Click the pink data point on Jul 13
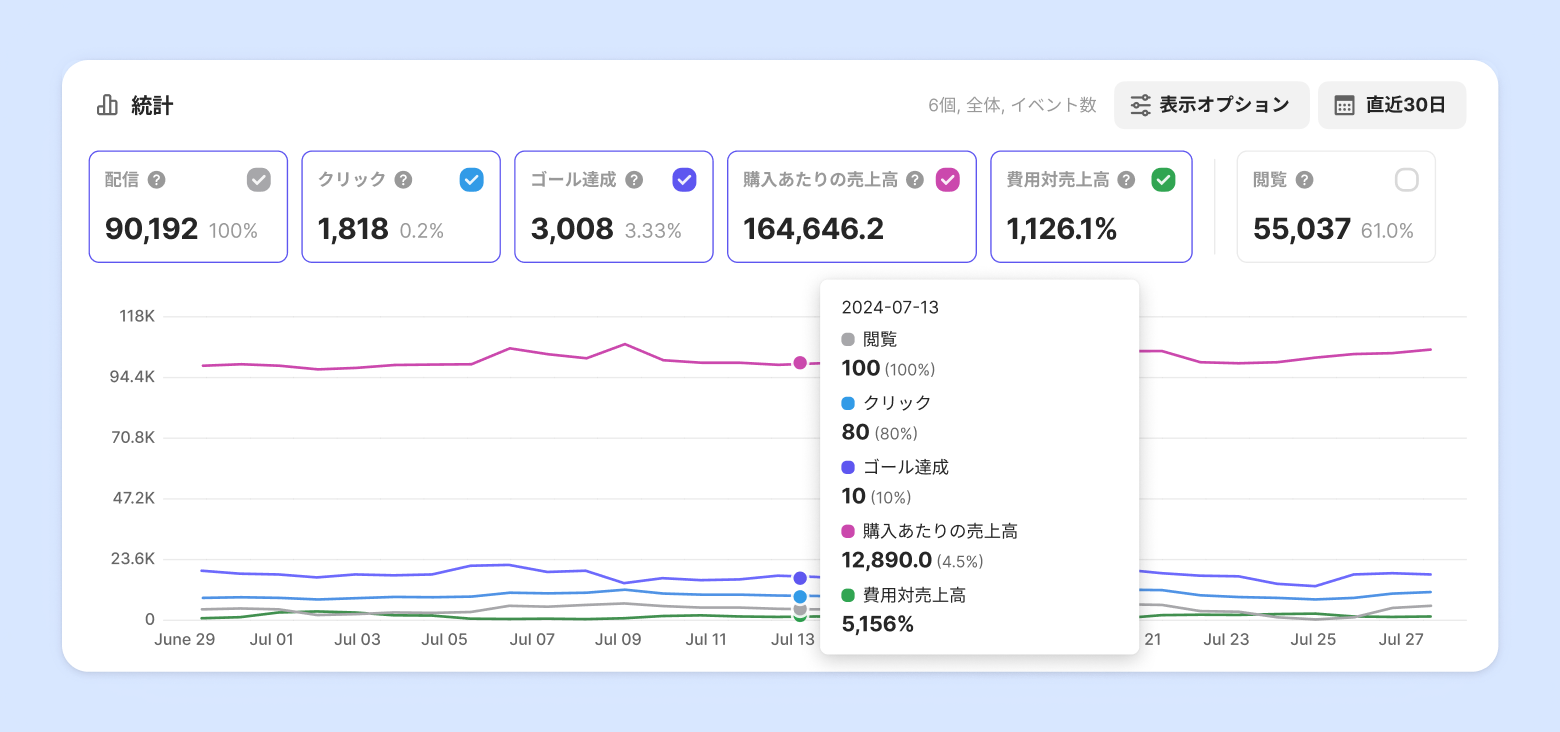The height and width of the screenshot is (732, 1560). [800, 363]
